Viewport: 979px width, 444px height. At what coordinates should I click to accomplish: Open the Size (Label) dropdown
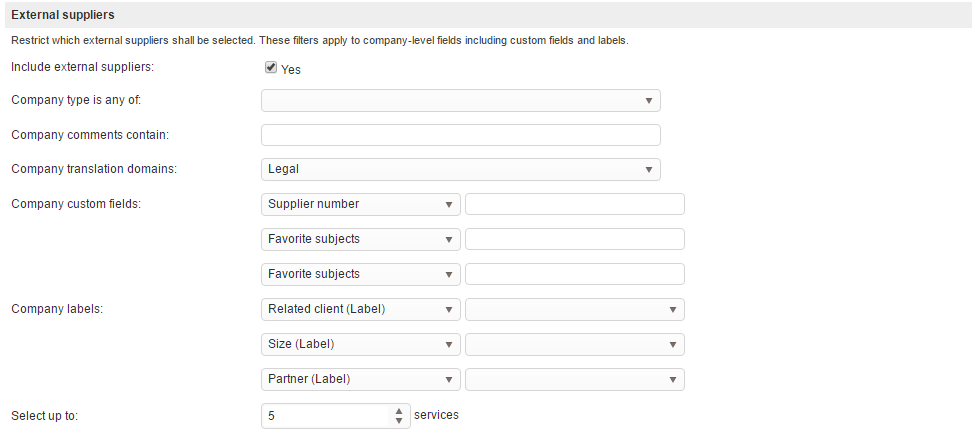360,344
